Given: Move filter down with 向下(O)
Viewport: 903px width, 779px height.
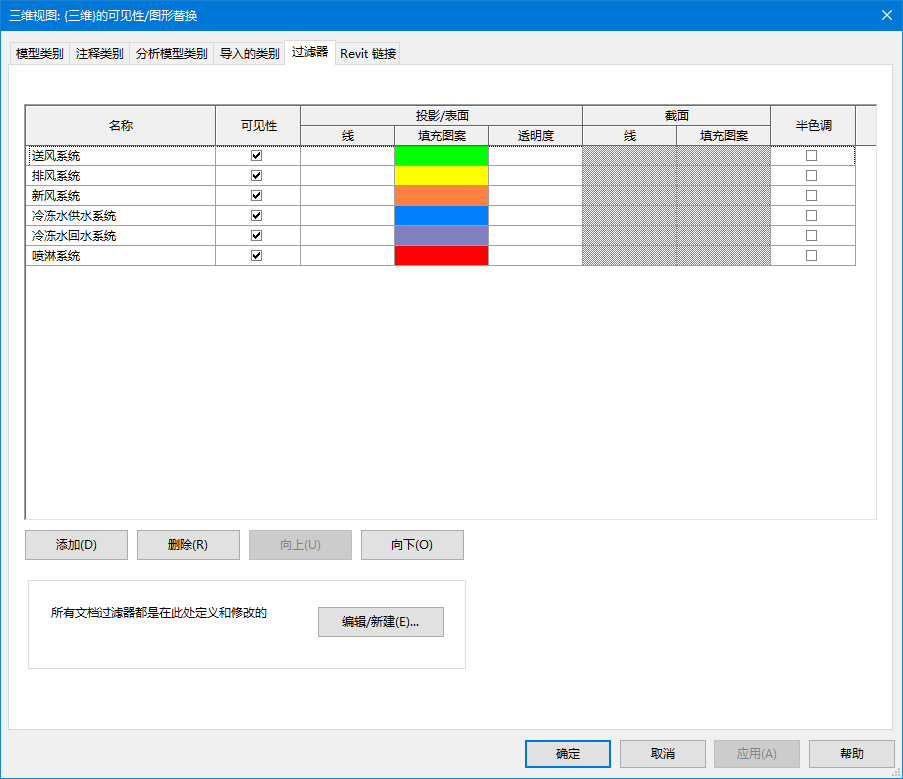Looking at the screenshot, I should [x=412, y=545].
